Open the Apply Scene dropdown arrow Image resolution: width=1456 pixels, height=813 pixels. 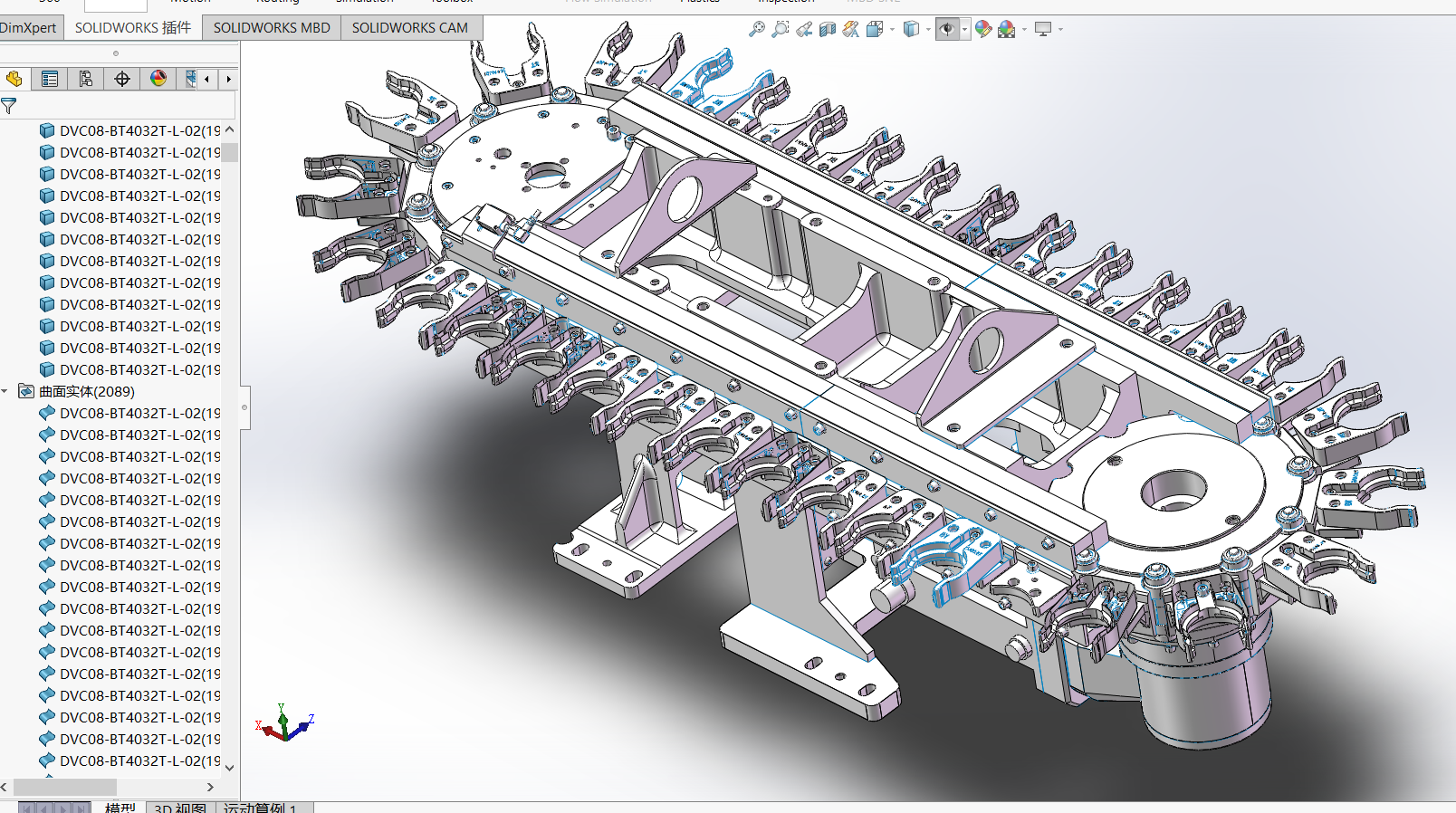[x=1024, y=29]
